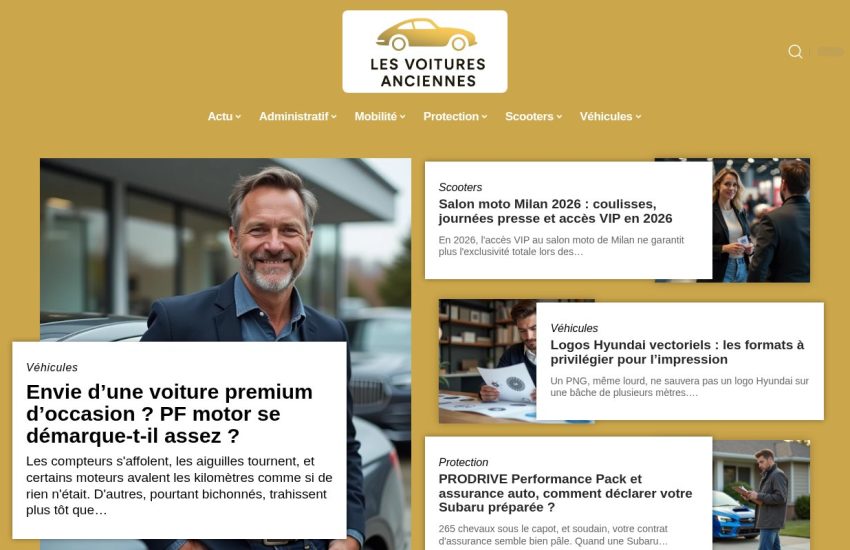Screen dimensions: 850x550
Task: Click the Véhicules tag above Hyundai article
Action: coord(574,328)
